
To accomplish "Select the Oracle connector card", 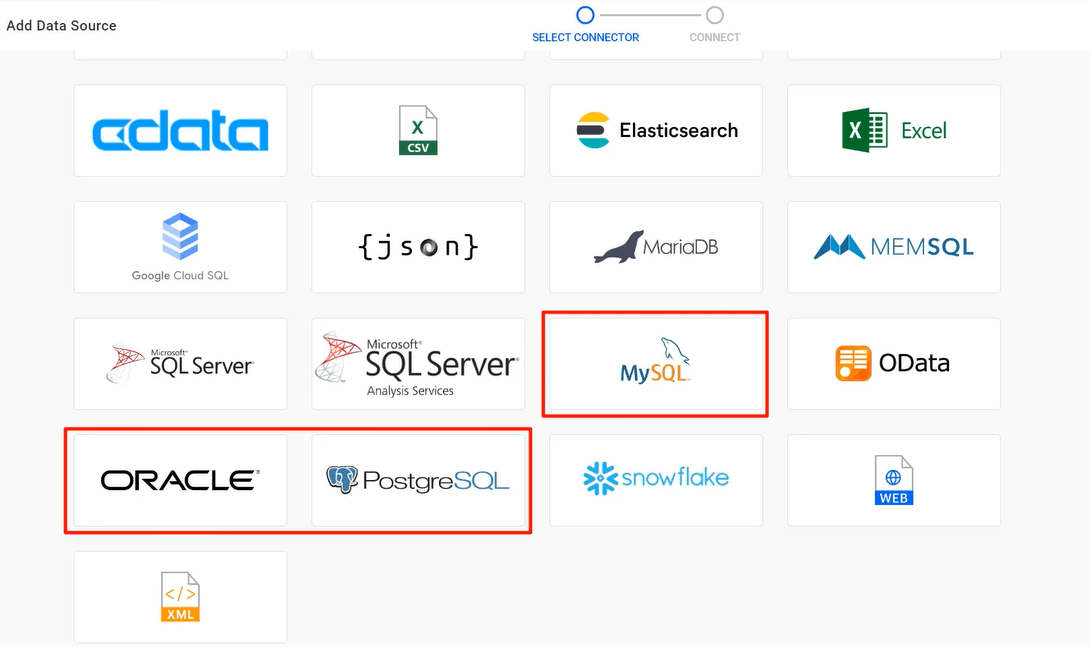I will (x=180, y=480).
